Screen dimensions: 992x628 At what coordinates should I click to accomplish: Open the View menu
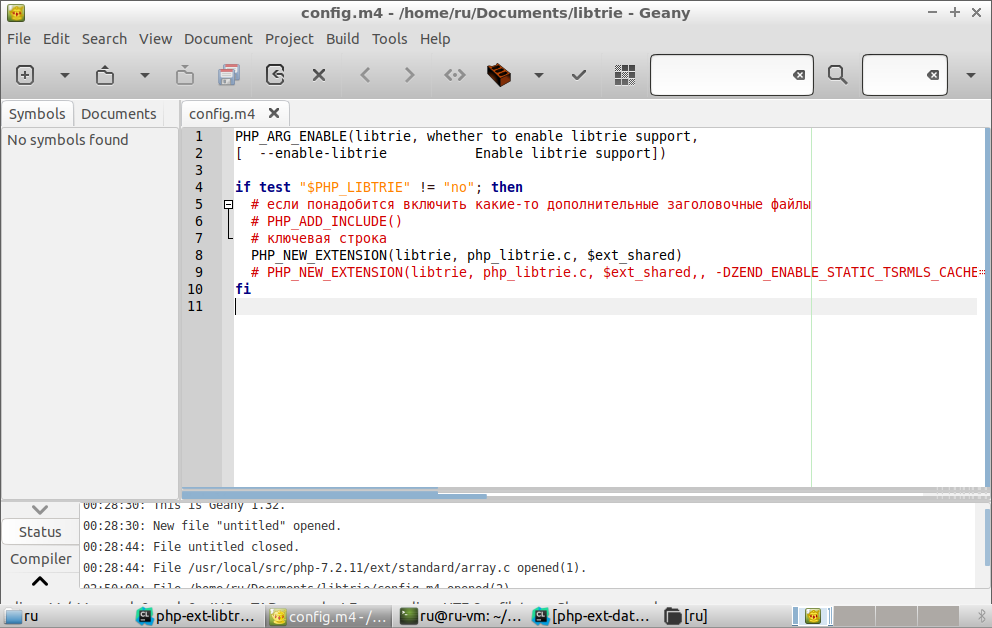pyautogui.click(x=156, y=39)
